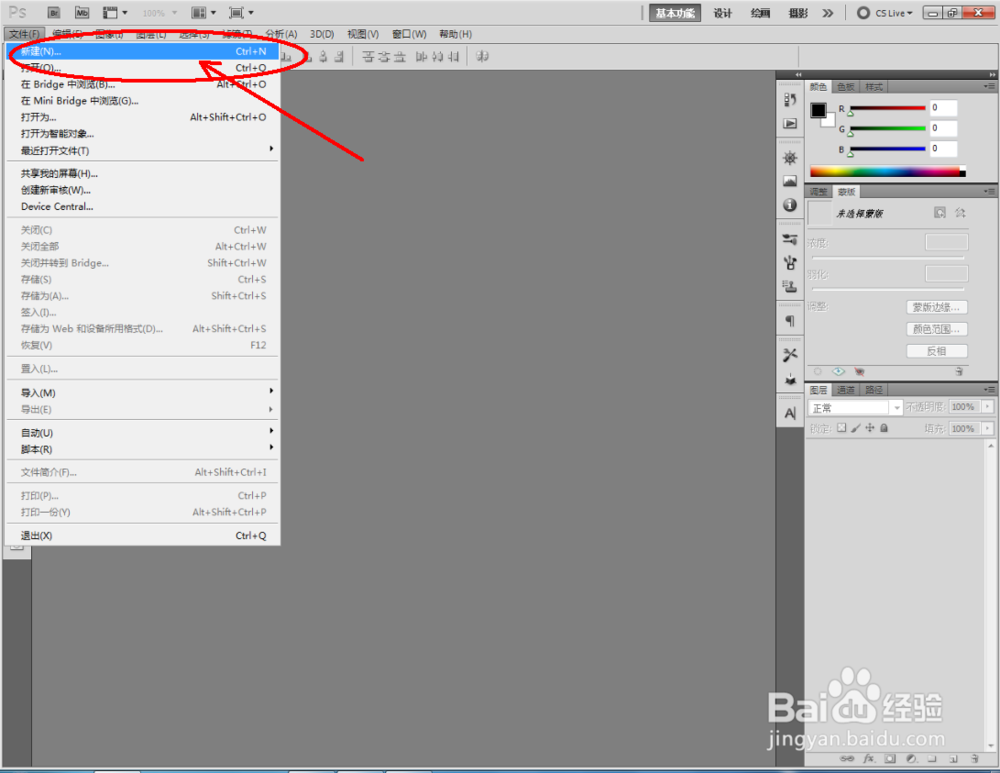Open the 窗口(W) menu
The height and width of the screenshot is (773, 1000).
click(x=409, y=34)
